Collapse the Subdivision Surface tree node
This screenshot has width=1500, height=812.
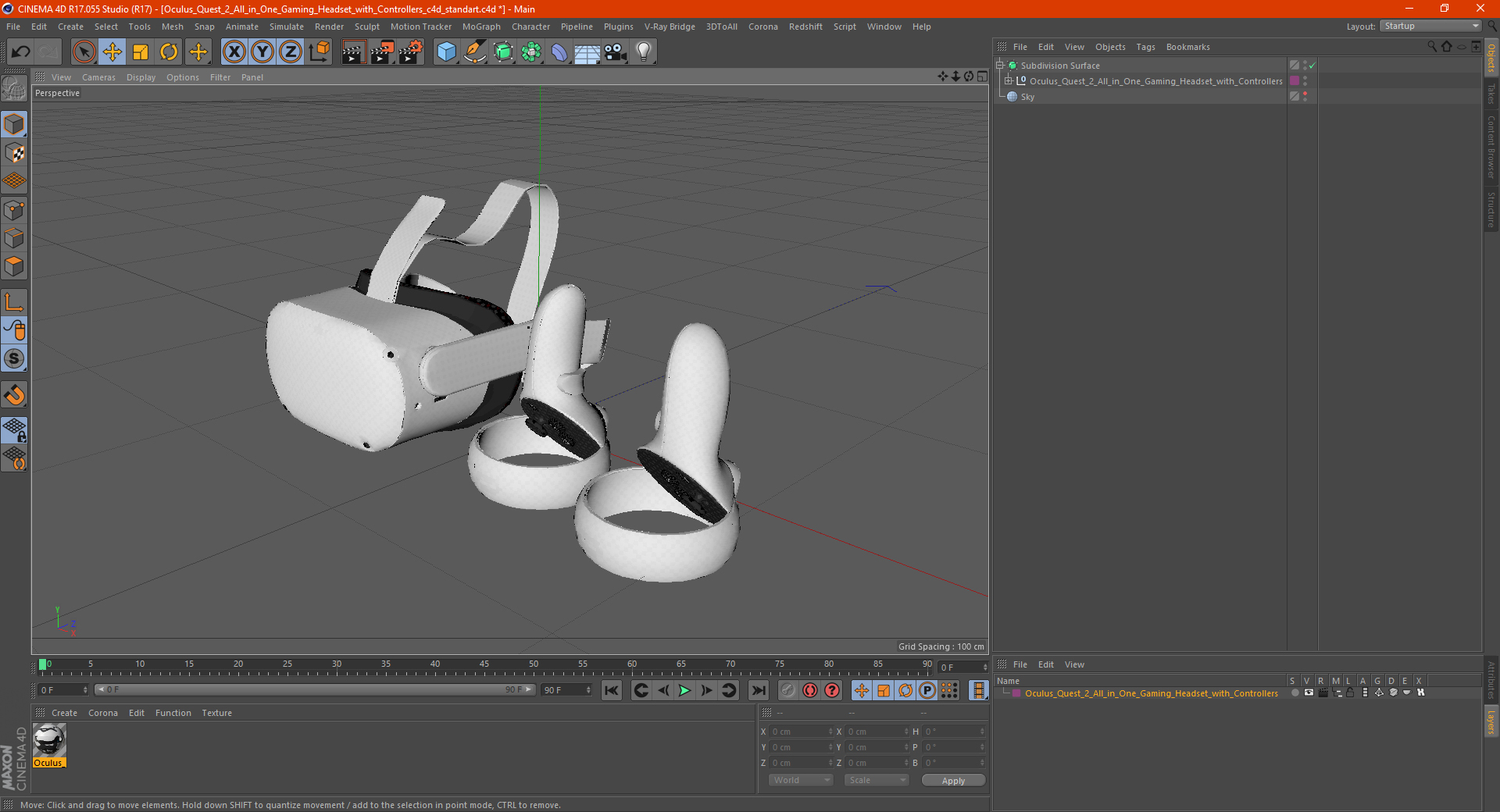[1000, 66]
